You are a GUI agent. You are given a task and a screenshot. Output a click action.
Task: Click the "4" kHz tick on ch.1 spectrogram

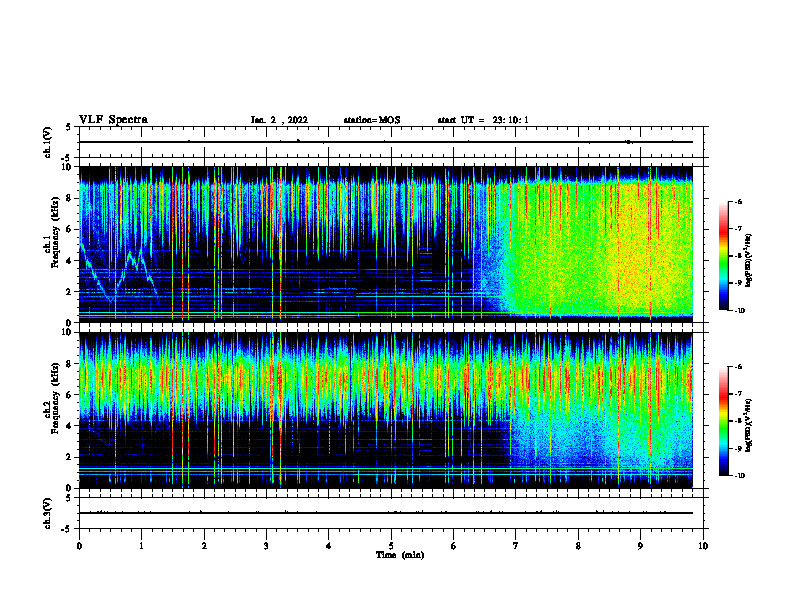[x=69, y=261]
